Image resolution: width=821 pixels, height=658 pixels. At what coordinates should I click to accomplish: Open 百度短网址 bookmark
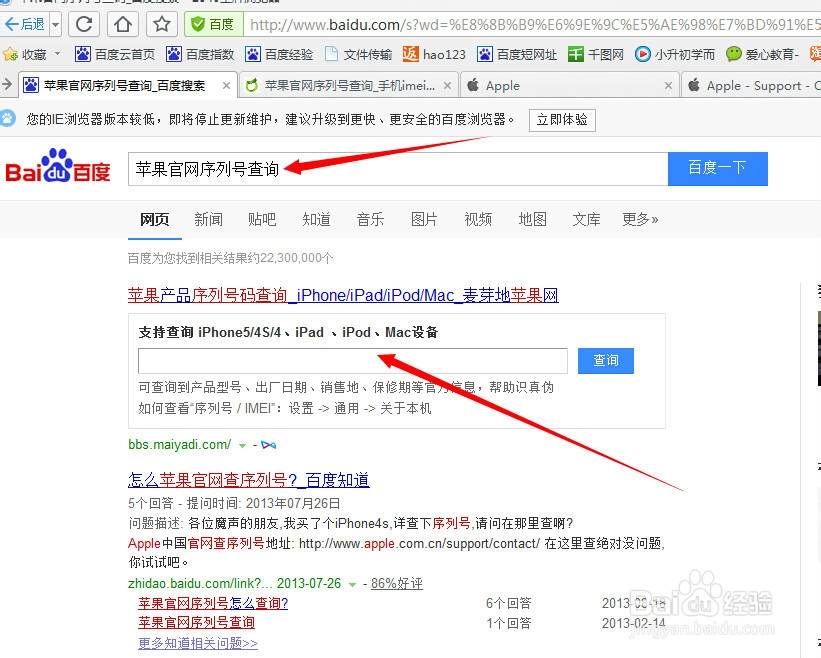coord(517,54)
